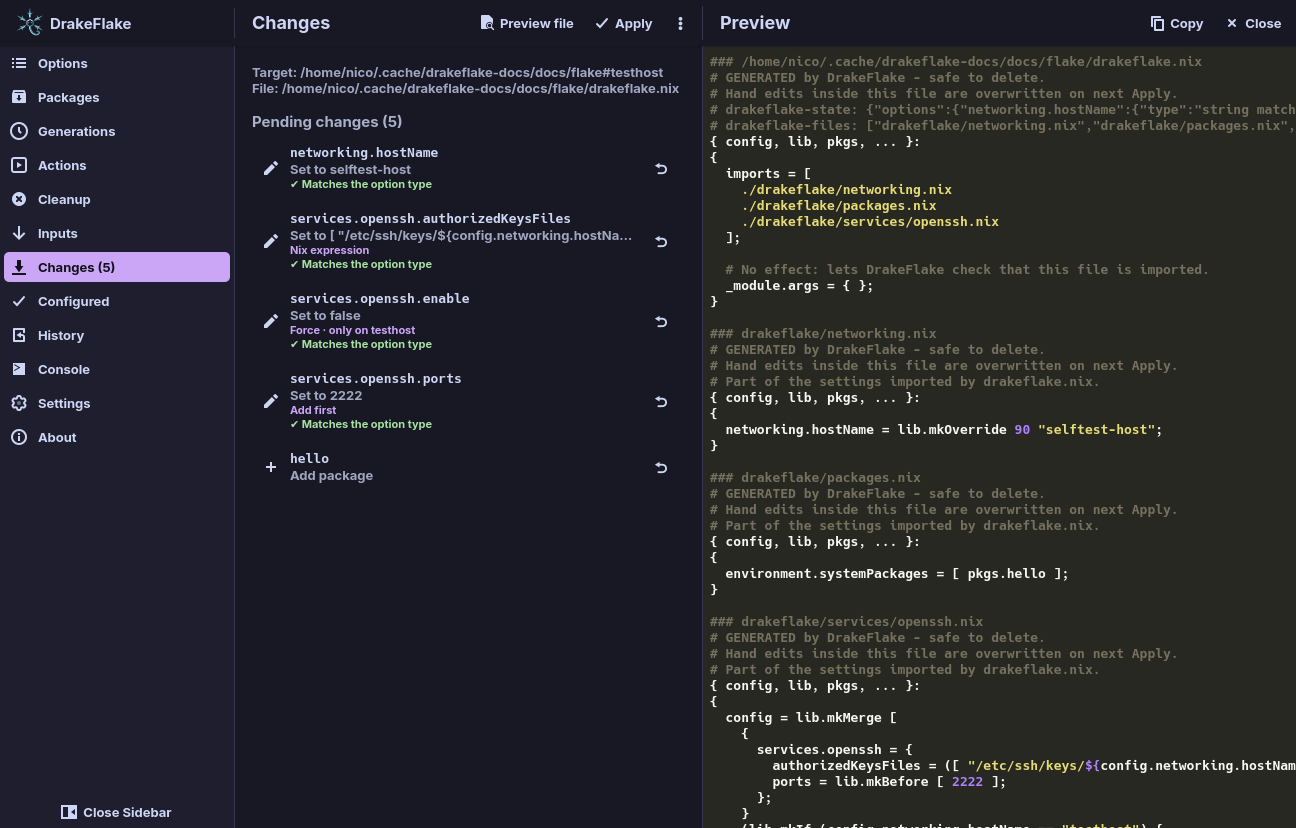1296x828 pixels.
Task: Open the Packages sidebar item
Action: pyautogui.click(x=117, y=97)
